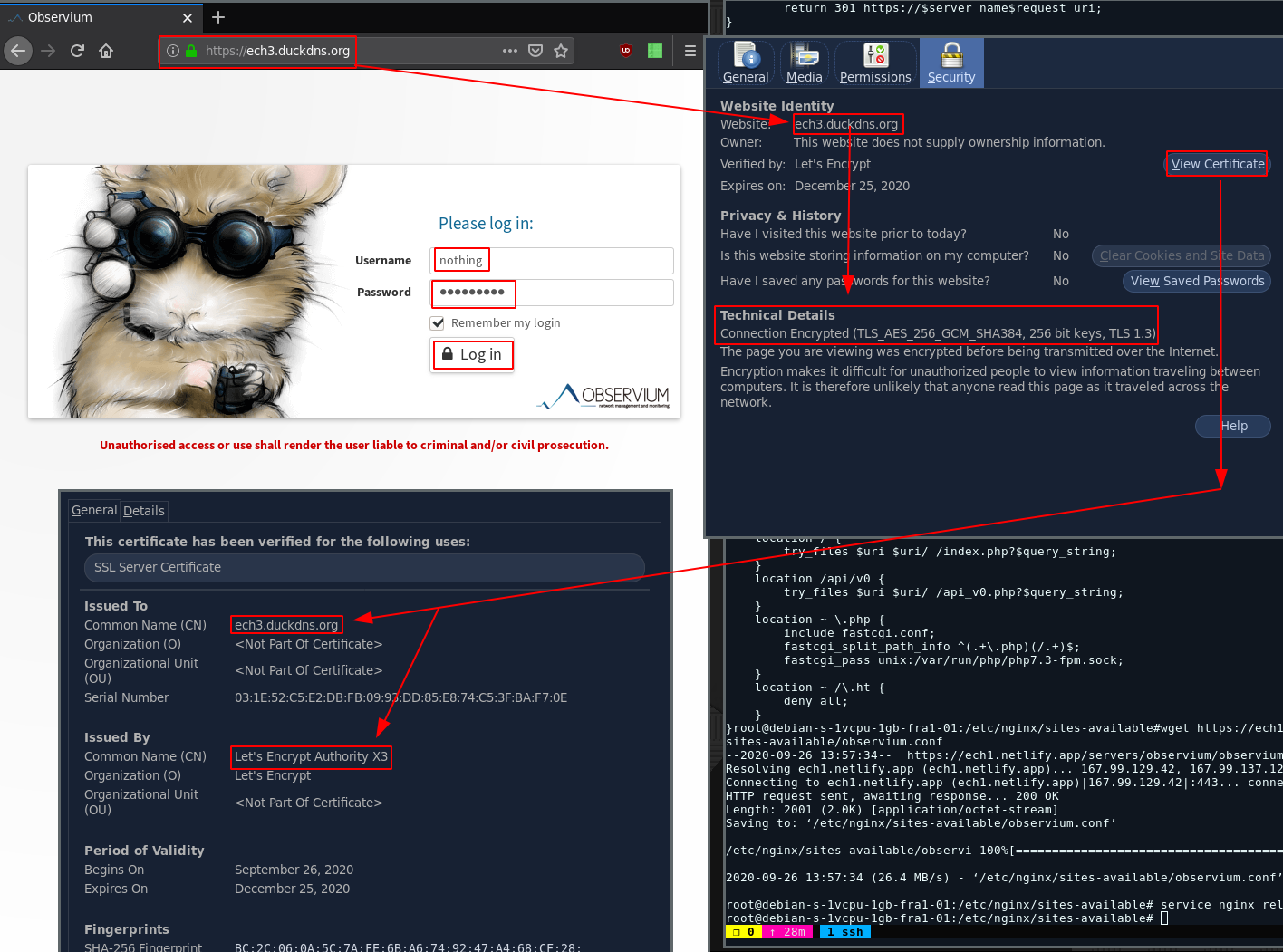
Task: Open General tab in Page Info
Action: point(746,63)
